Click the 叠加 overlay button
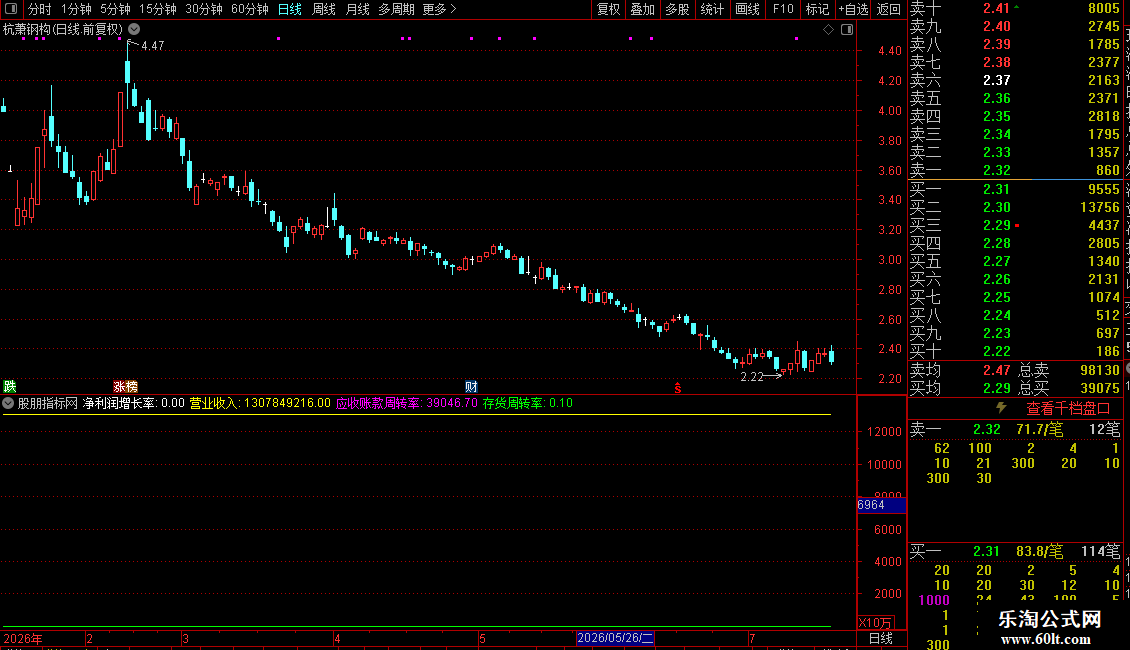 click(643, 9)
